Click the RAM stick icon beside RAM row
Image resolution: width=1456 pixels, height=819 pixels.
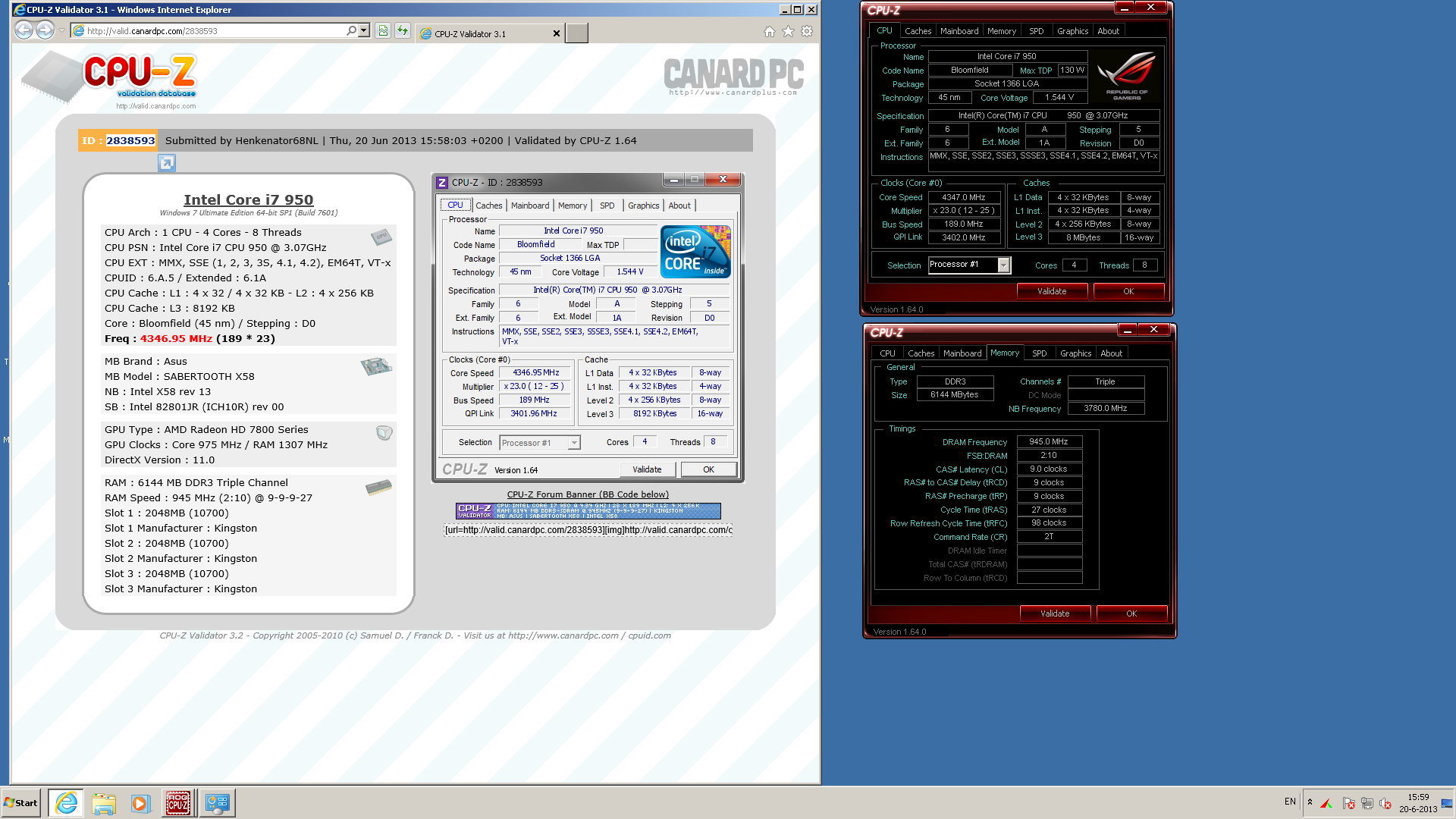click(379, 487)
